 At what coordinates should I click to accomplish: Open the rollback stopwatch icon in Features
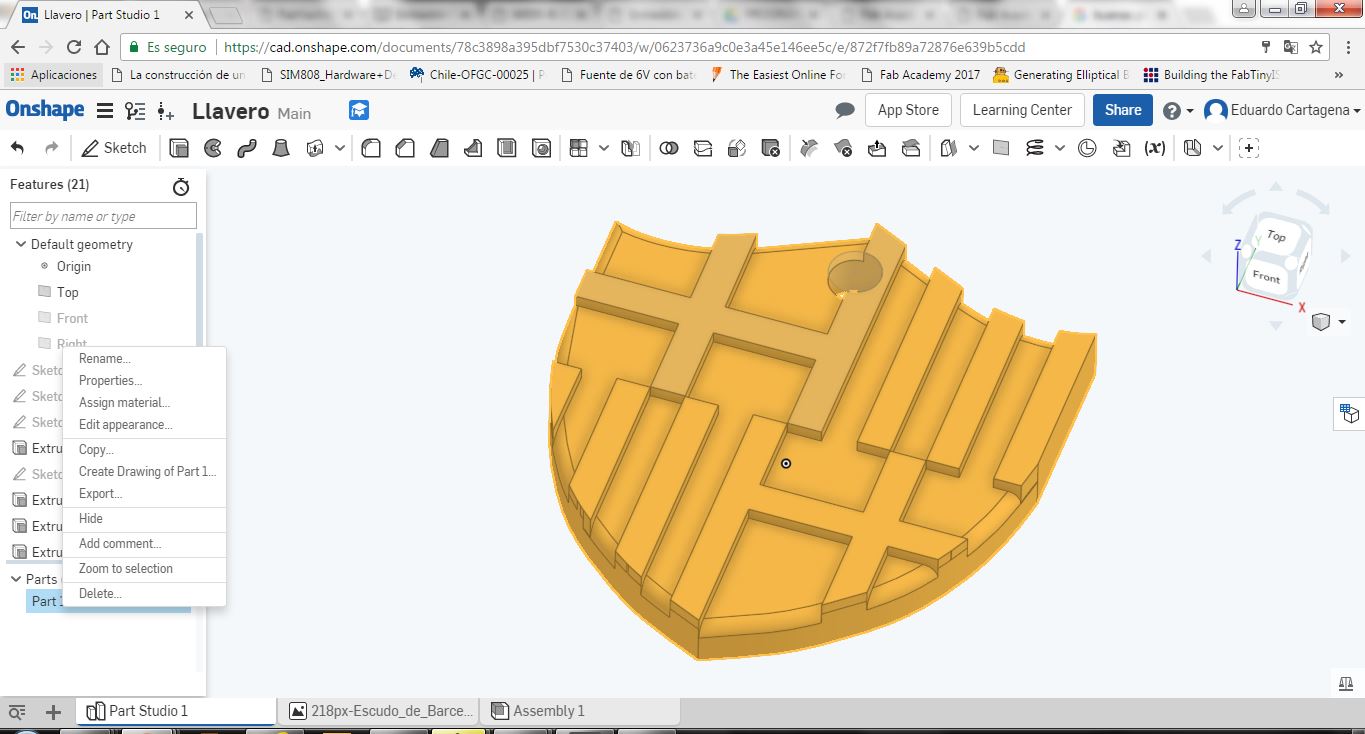coord(181,186)
